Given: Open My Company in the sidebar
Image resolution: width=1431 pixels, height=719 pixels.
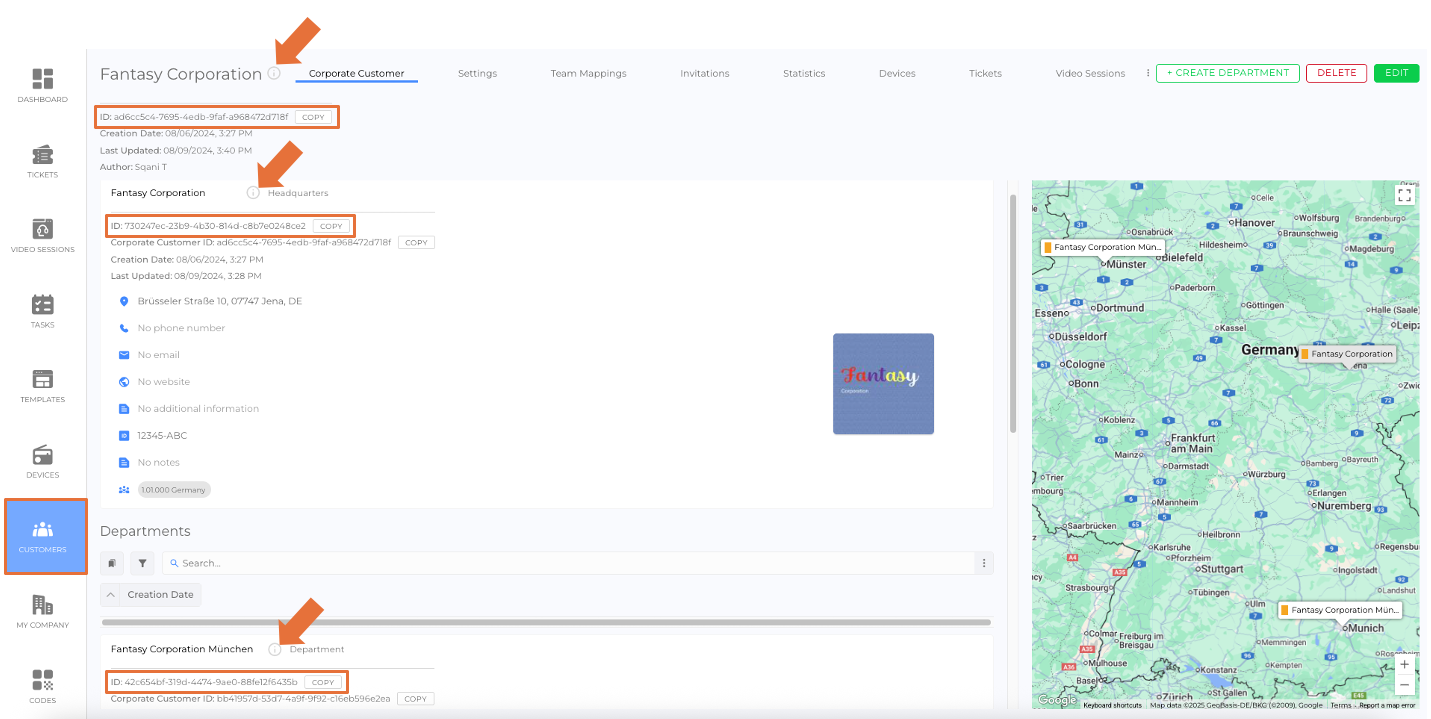Looking at the screenshot, I should 43,611.
